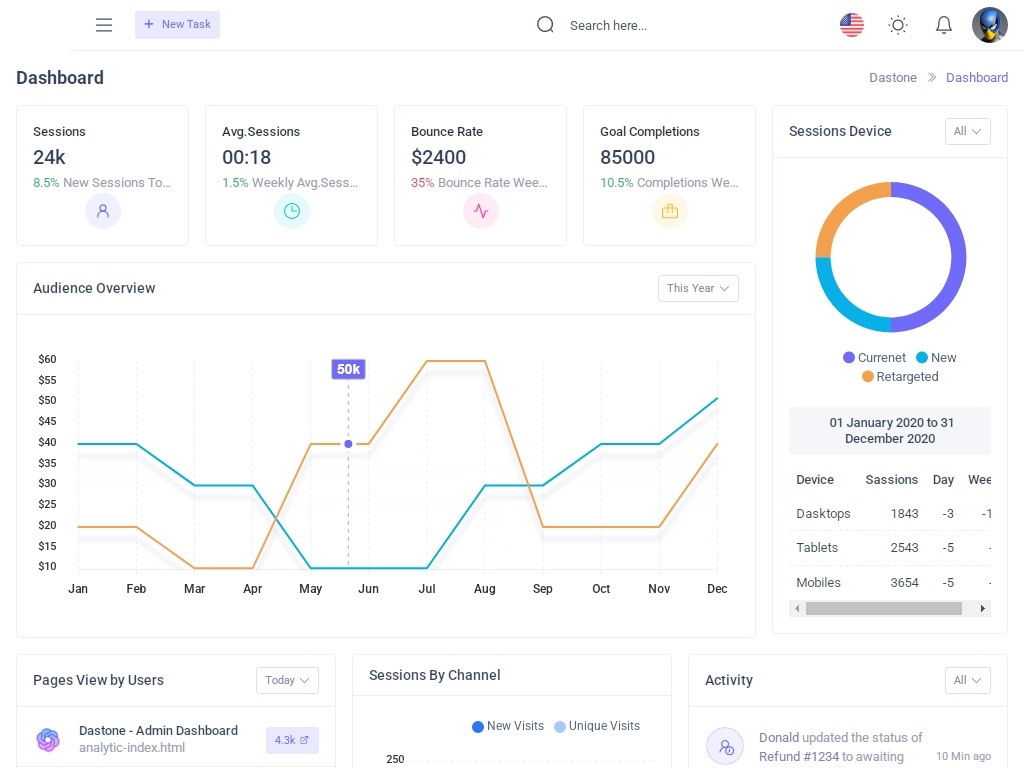This screenshot has height=768, width=1024.
Task: Click the 10 Min ago timestamp
Action: point(963,756)
